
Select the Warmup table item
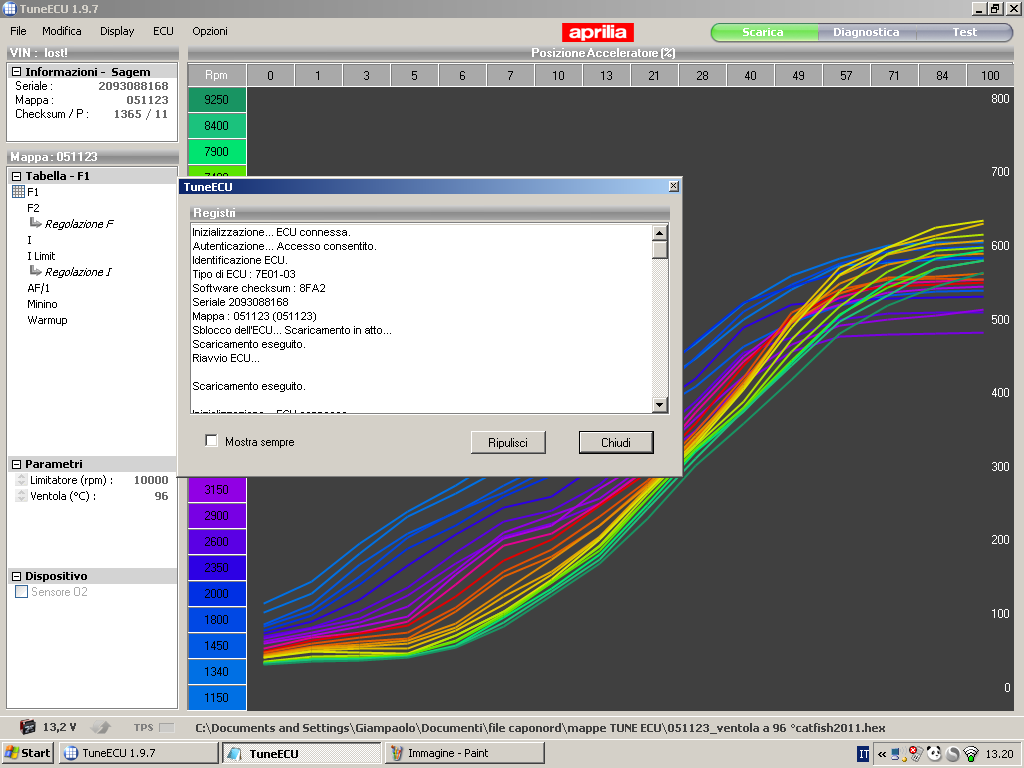47,320
